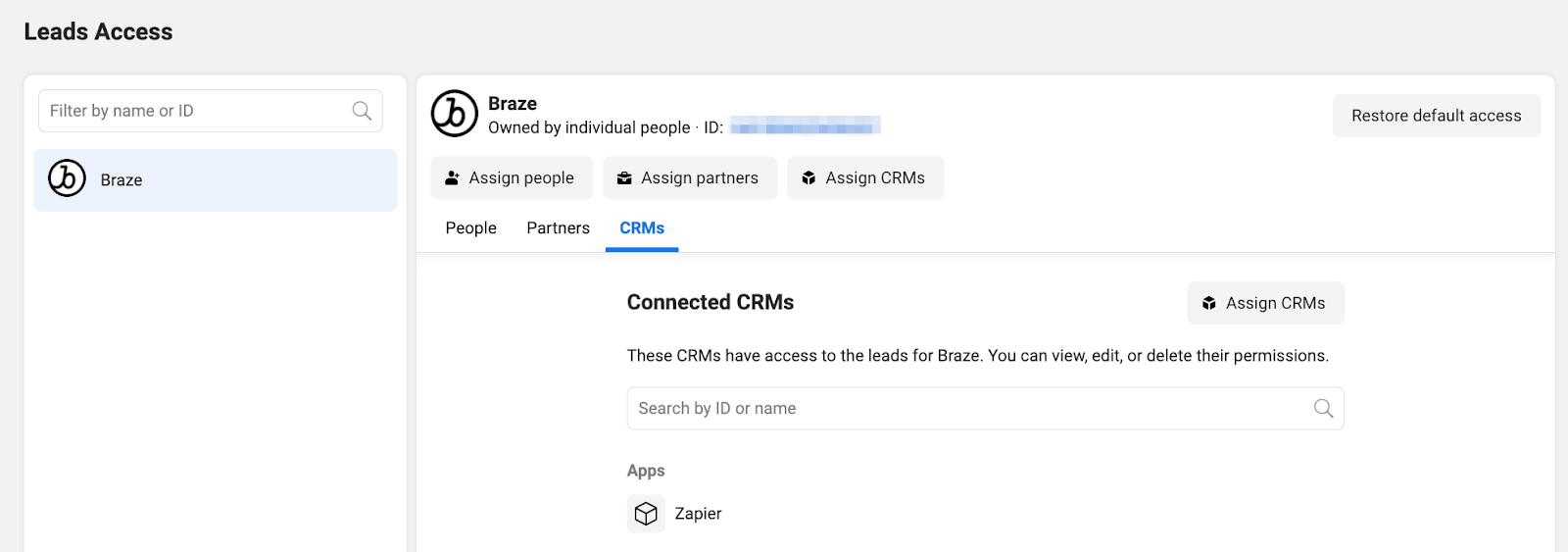Click the Connected CRMs heading
Viewport: 1568px width, 552px height.
pyautogui.click(x=710, y=302)
